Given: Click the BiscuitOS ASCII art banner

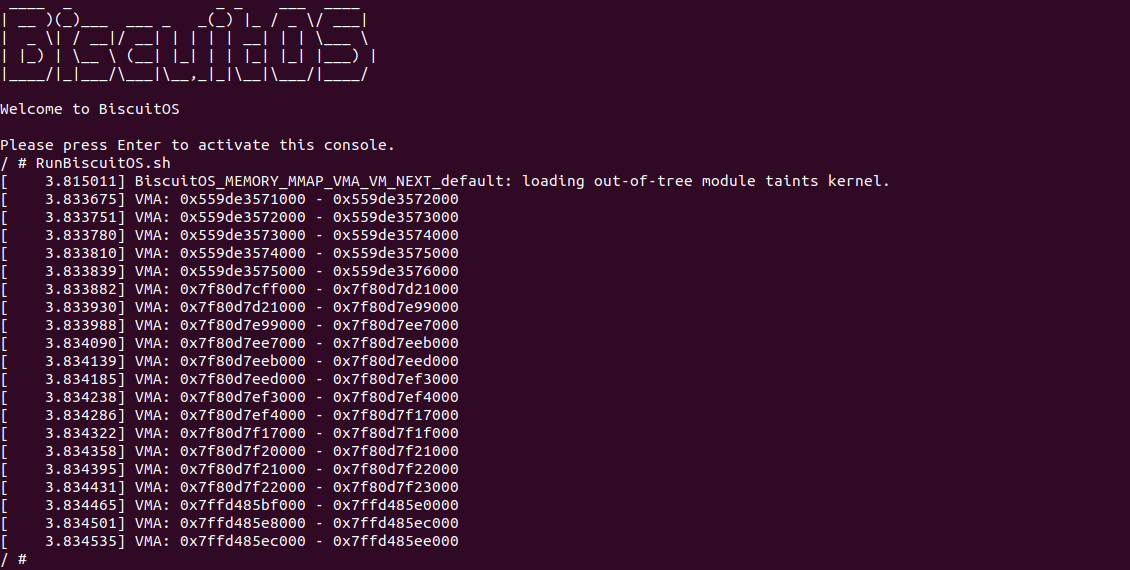Looking at the screenshot, I should [190, 45].
